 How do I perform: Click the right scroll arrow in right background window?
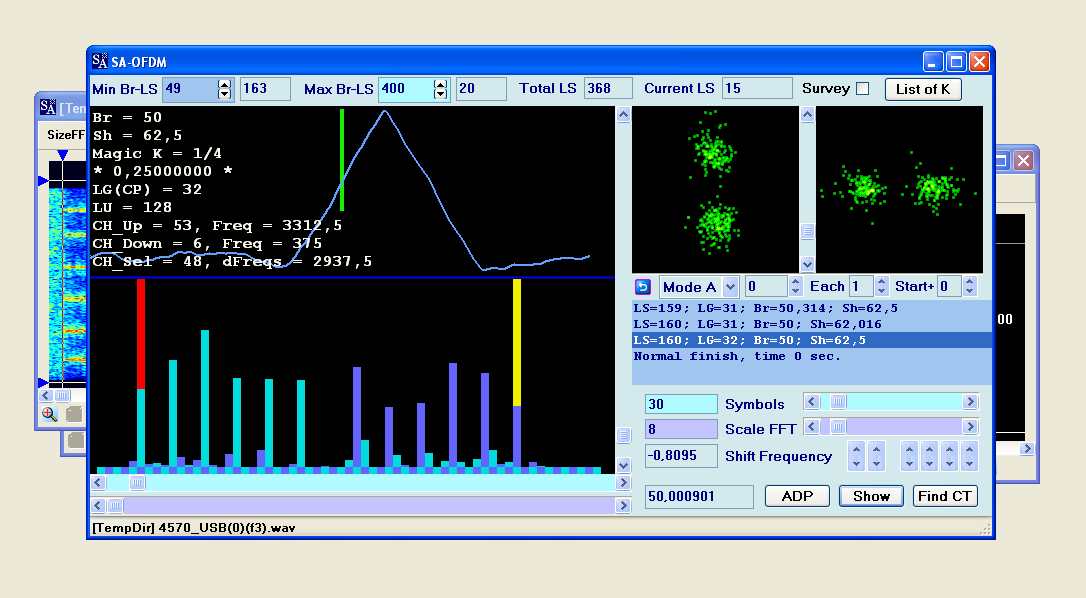pos(1027,448)
